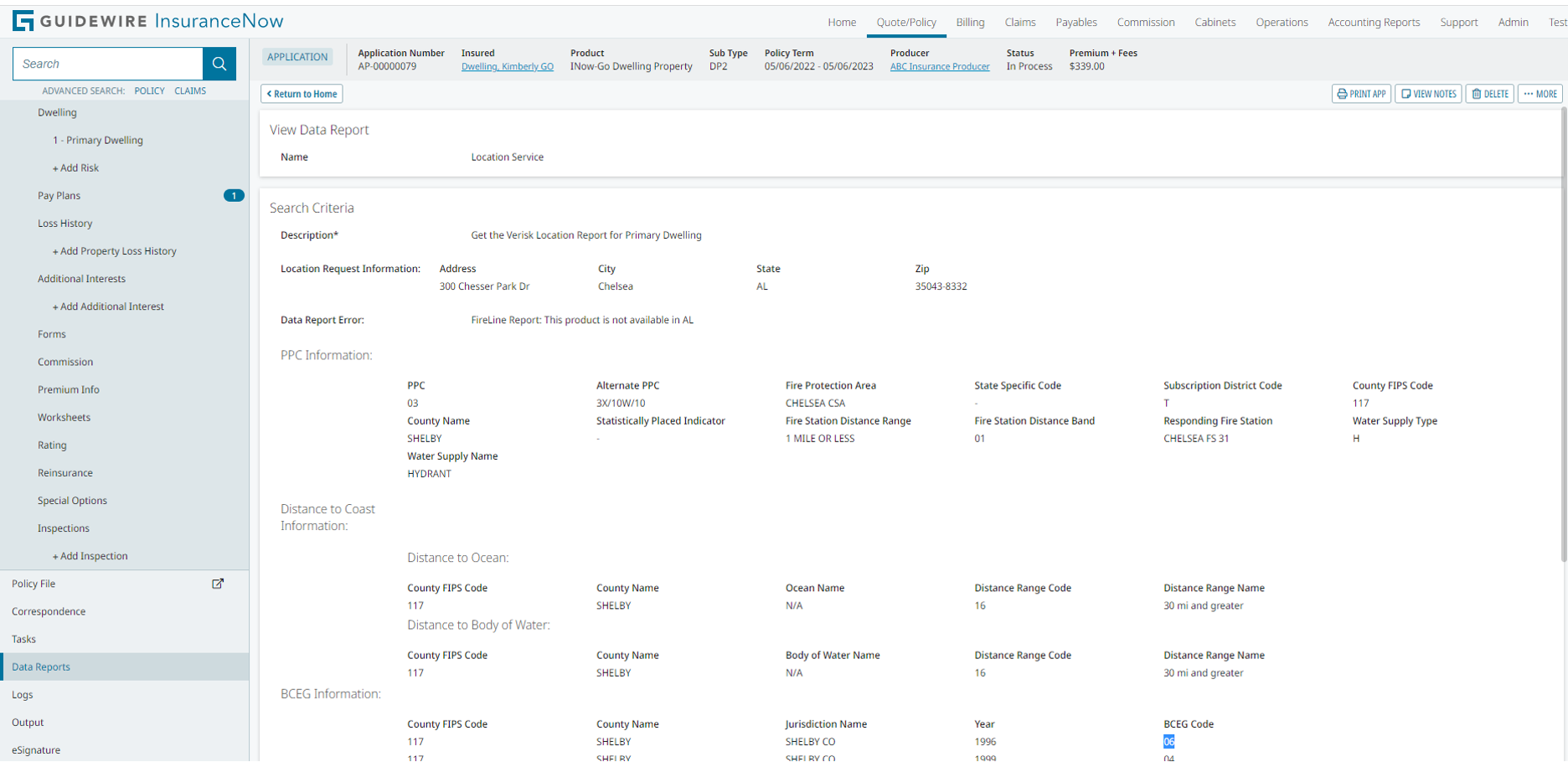Open View Notes
1568x762 pixels.
pyautogui.click(x=1428, y=94)
